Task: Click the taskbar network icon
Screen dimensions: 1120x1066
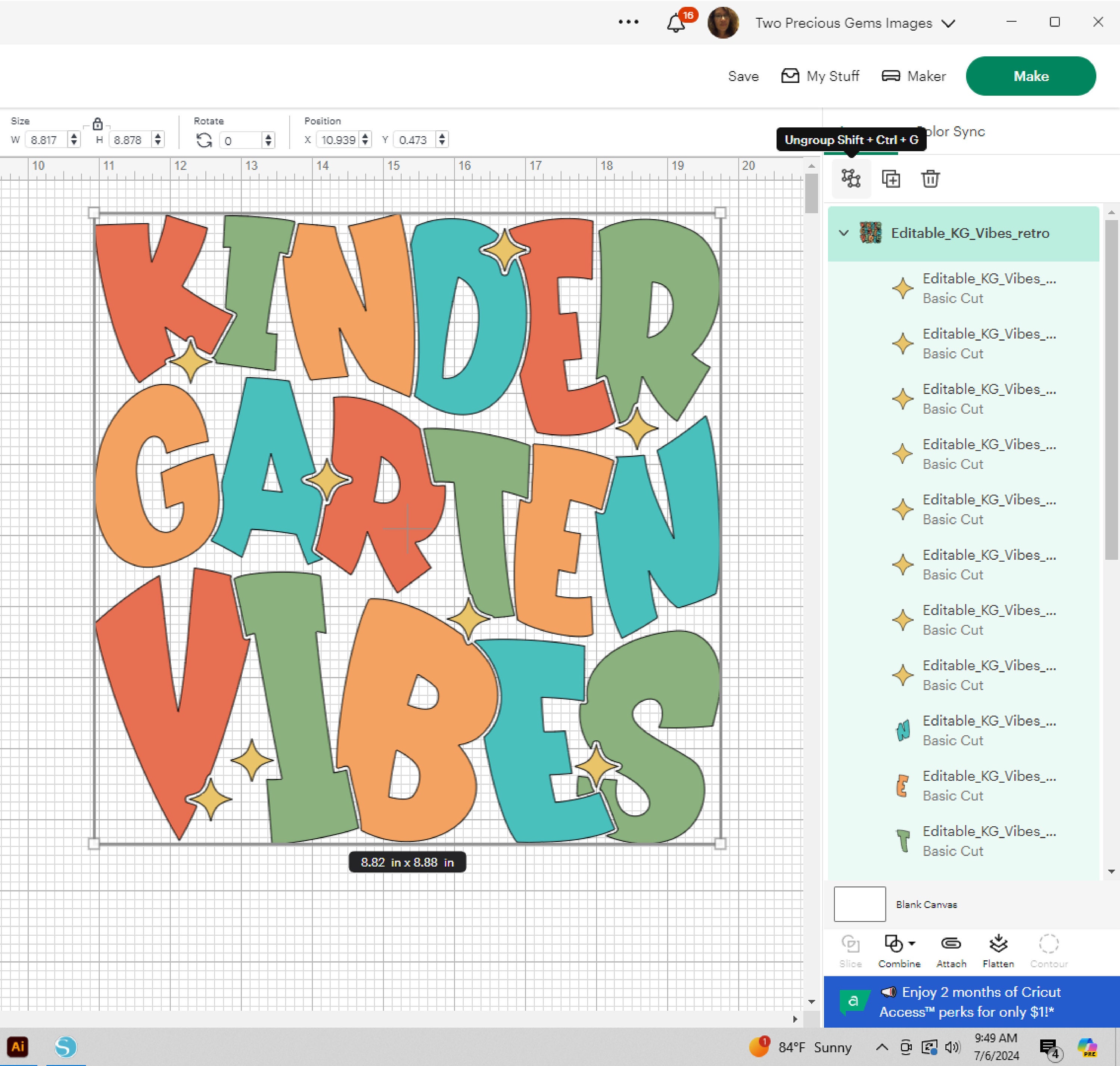Action: 930,1047
